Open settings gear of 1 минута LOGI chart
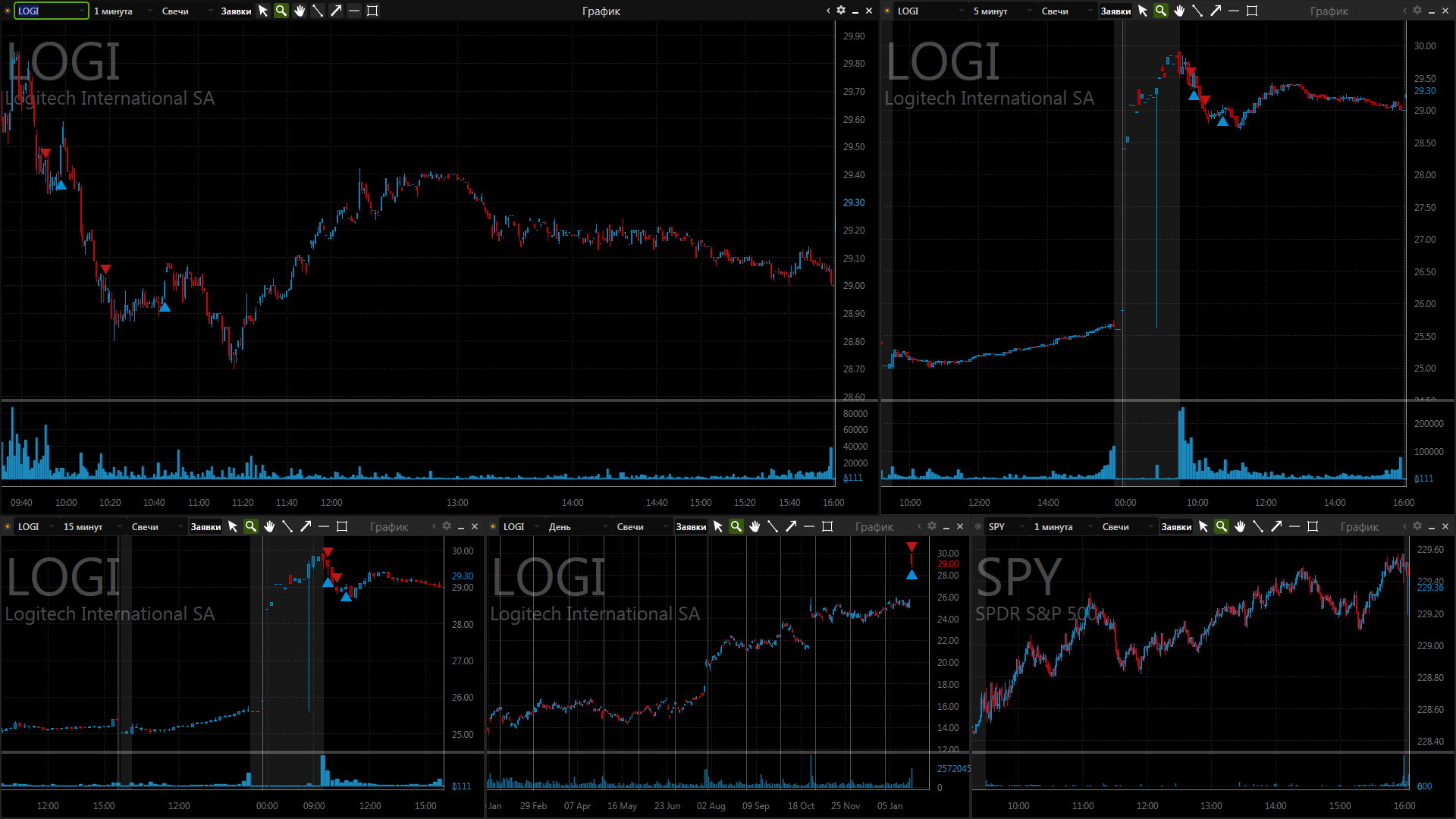Screen dimensions: 1456x819 click(x=841, y=11)
